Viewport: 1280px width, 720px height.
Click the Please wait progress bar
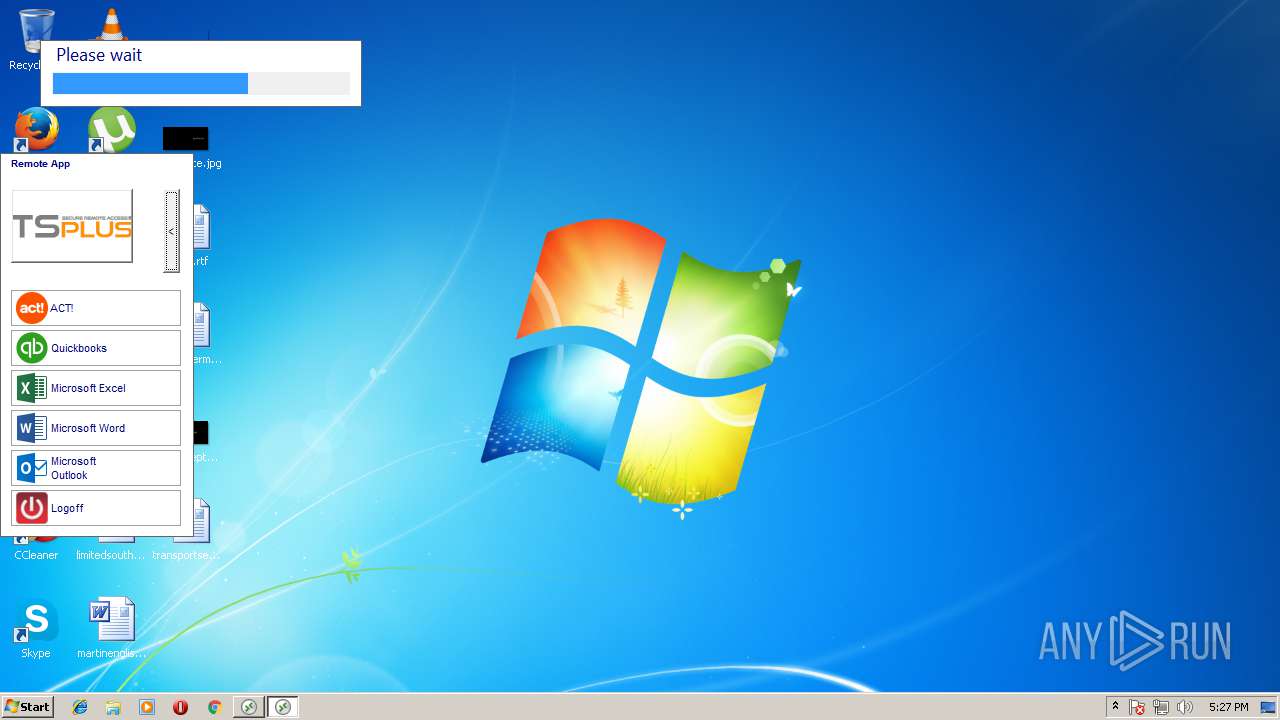click(201, 84)
